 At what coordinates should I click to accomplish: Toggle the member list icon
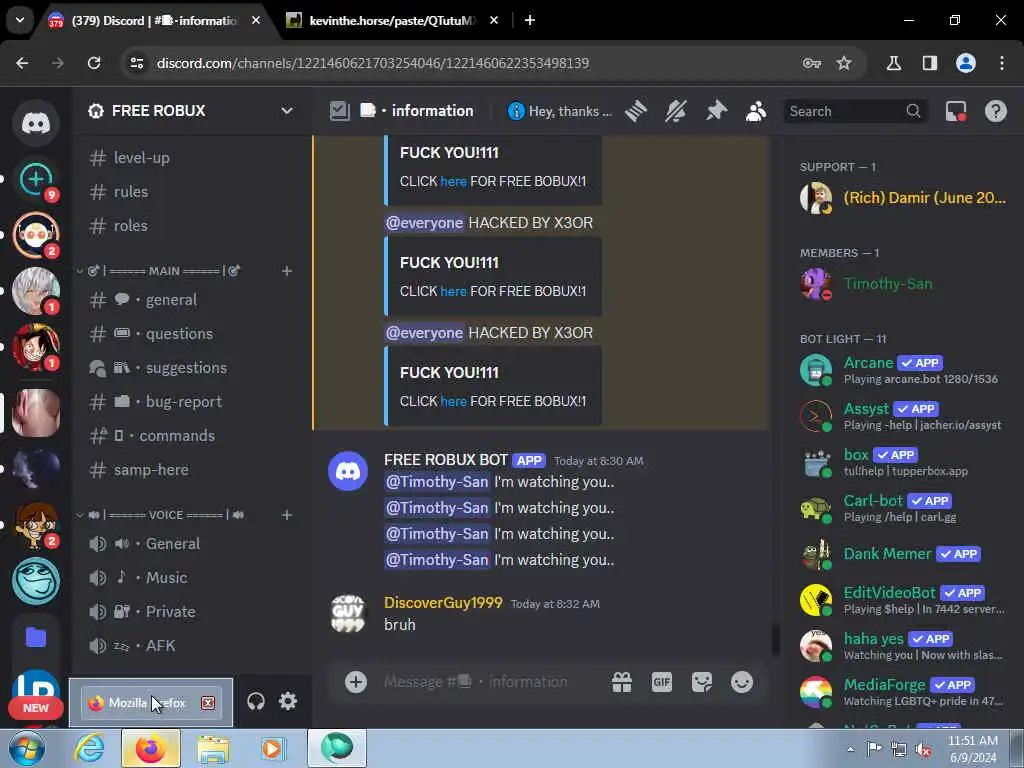click(x=756, y=111)
